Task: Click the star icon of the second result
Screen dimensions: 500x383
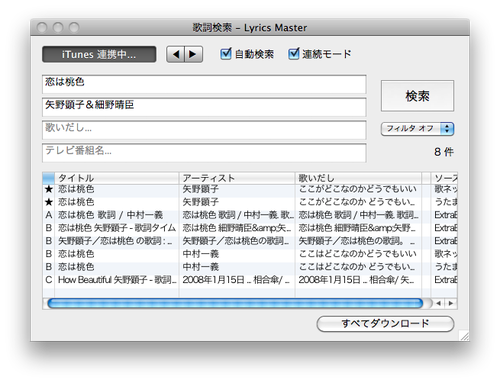Action: [x=49, y=202]
